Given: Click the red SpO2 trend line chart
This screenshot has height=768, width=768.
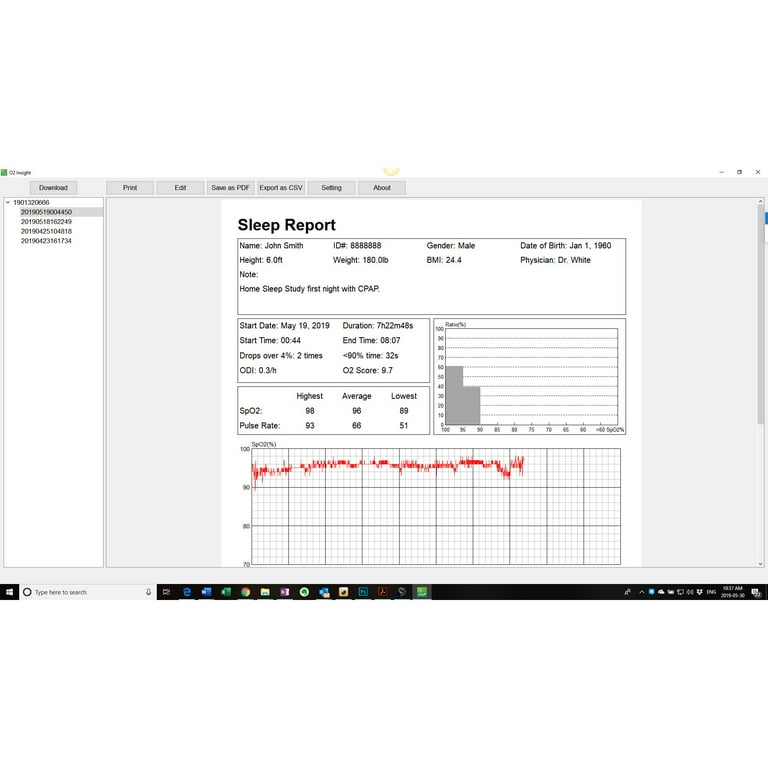Looking at the screenshot, I should 435,506.
